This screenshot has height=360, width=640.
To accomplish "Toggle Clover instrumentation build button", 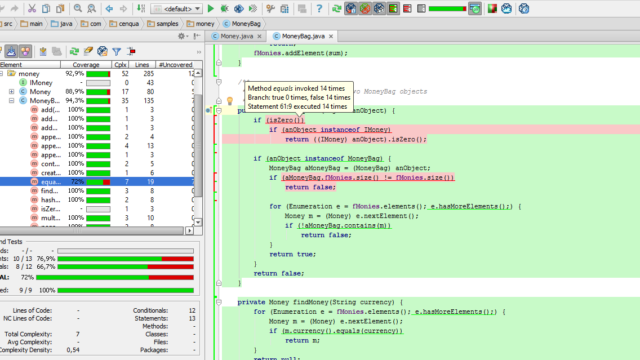I will [351, 9].
